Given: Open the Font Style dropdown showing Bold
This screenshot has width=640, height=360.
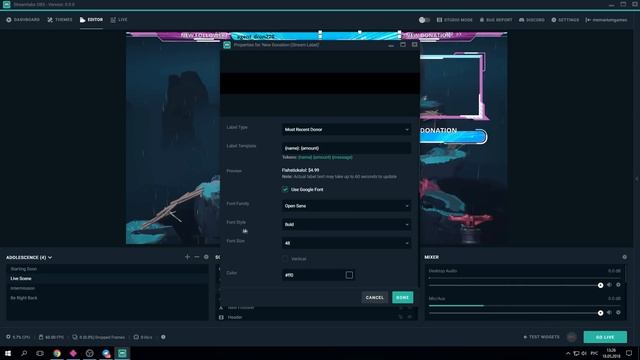Looking at the screenshot, I should 346,224.
